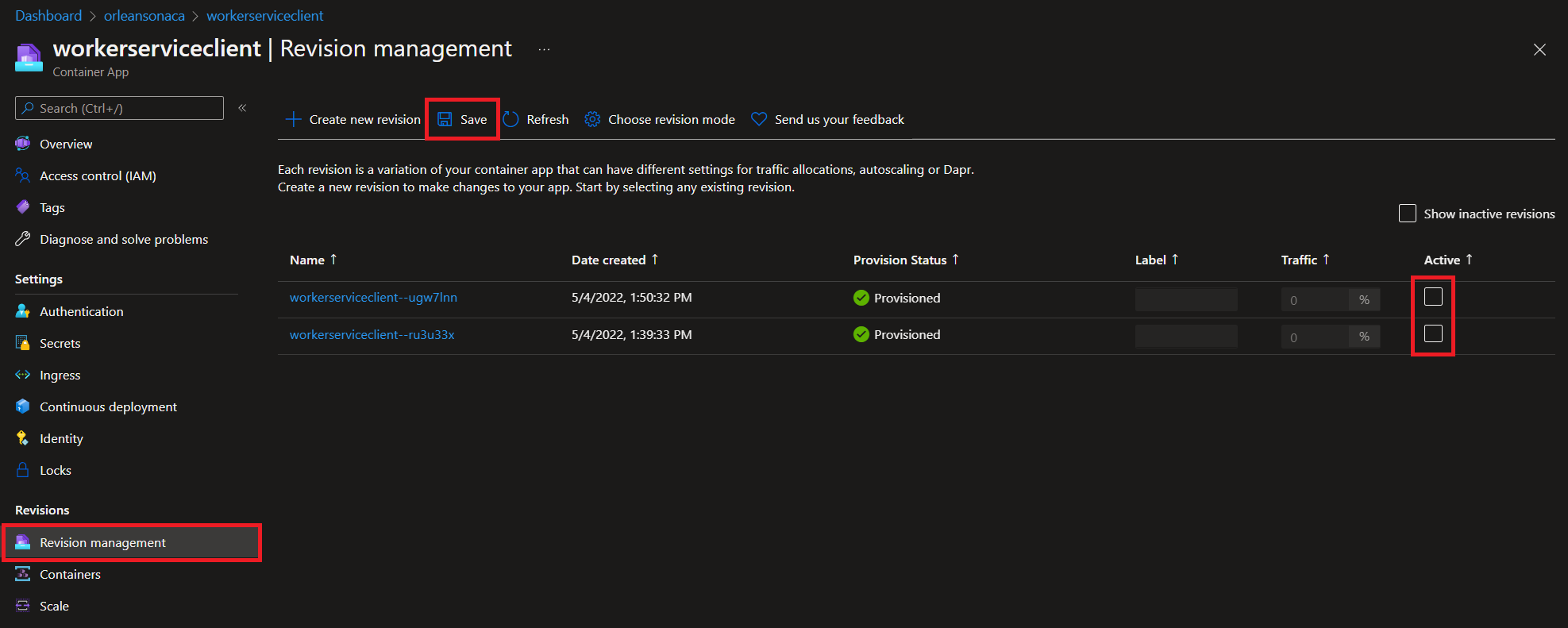The image size is (1568, 628).
Task: Check Active box for workerserviceclient--ru3u33x
Action: click(x=1433, y=333)
